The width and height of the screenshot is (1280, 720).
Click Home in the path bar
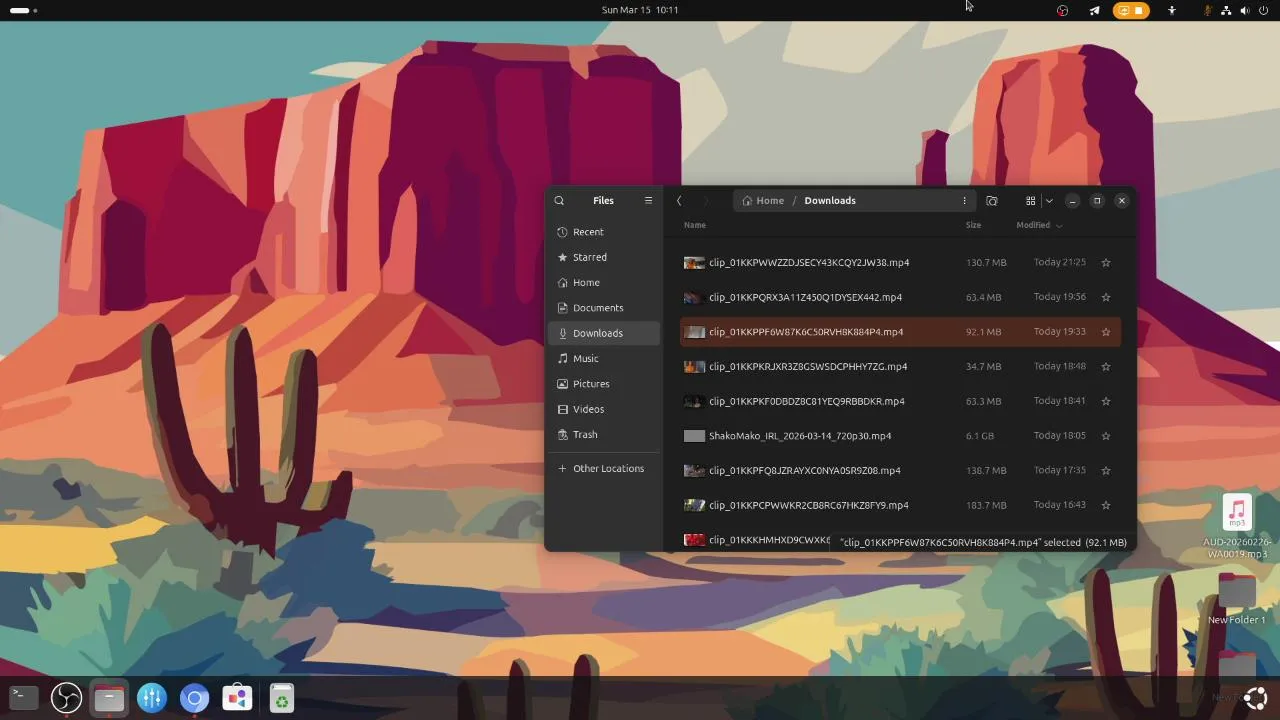pyautogui.click(x=763, y=201)
